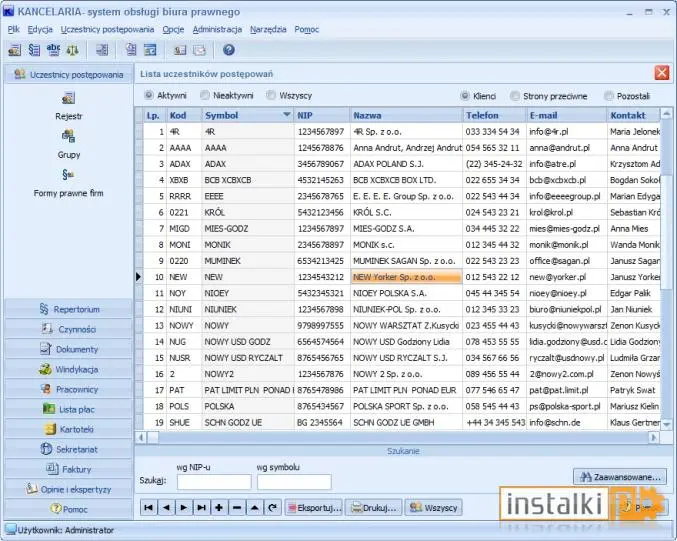Viewport: 677px width, 541px height.
Task: Click the Zaawansowane... search button
Action: coord(622,477)
